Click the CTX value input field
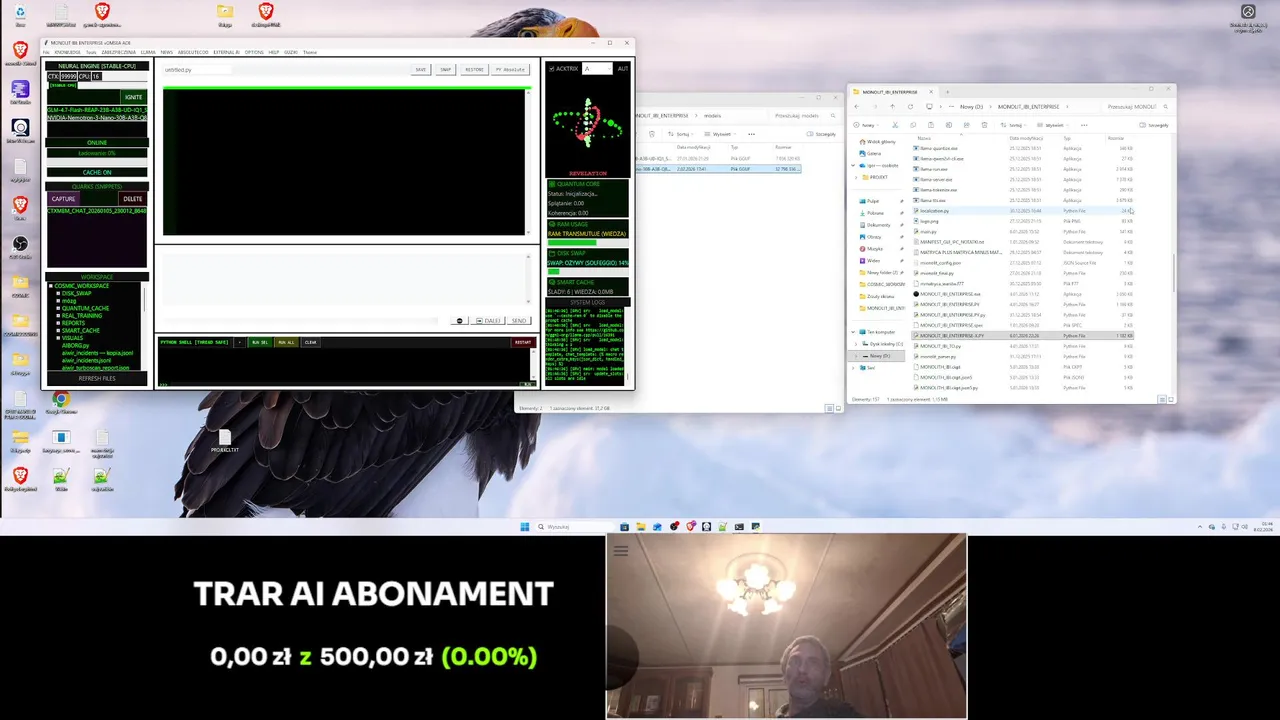Viewport: 1280px width, 720px height. click(69, 76)
